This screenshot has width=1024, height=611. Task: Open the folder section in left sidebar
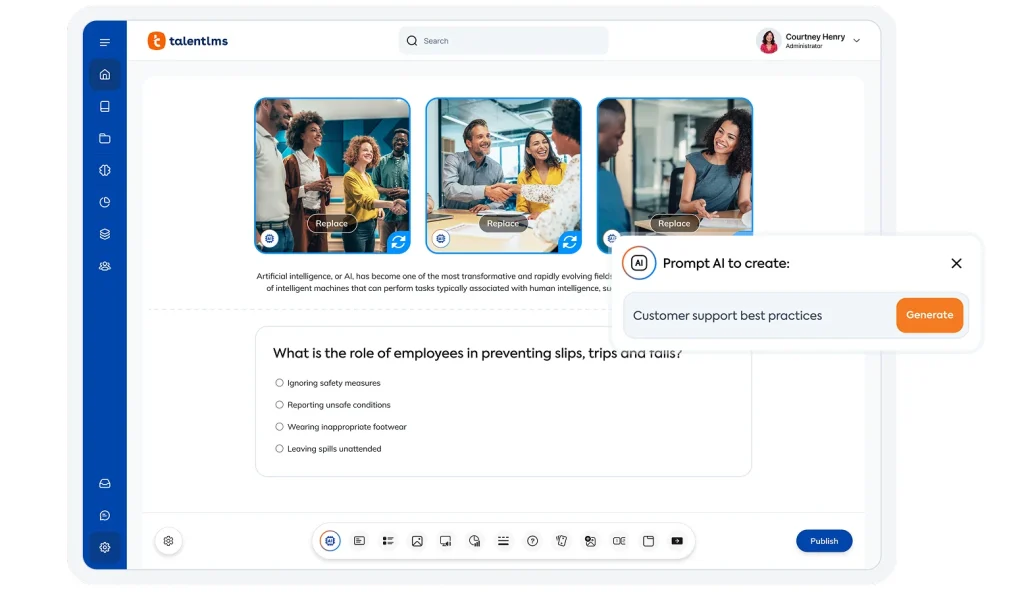tap(105, 139)
